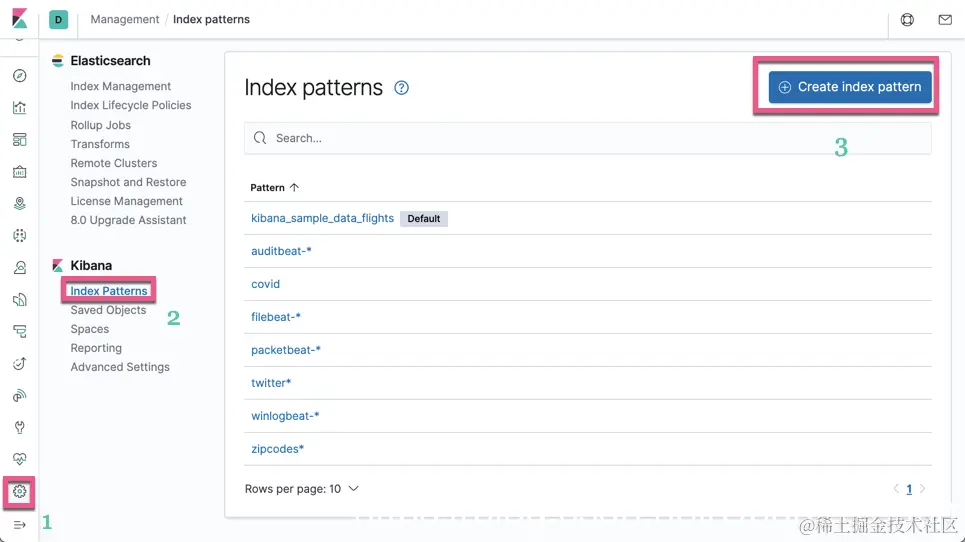Viewport: 965px width, 542px height.
Task: Open Management gear icon in sidebar
Action: (x=20, y=492)
